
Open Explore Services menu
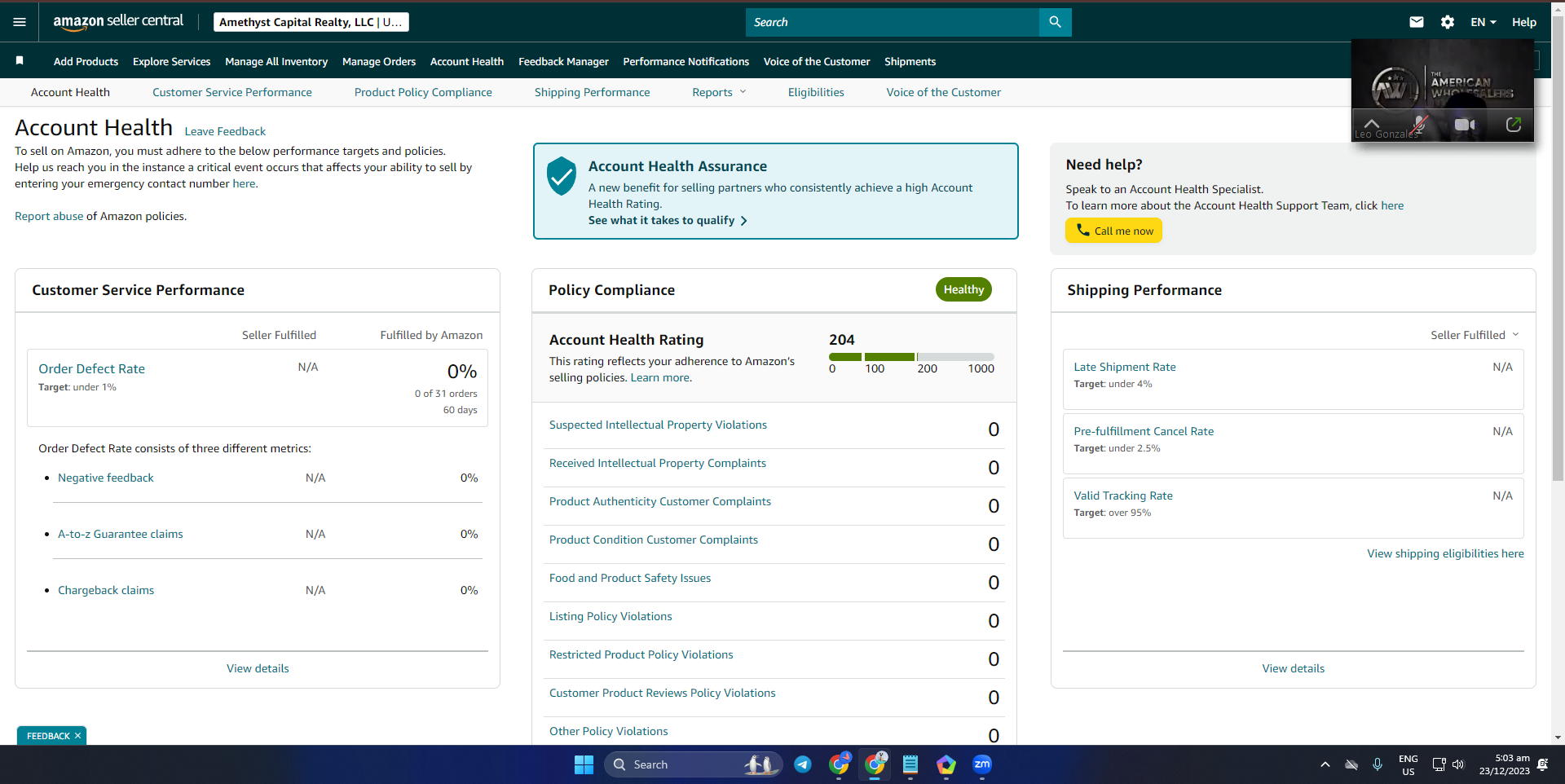click(x=171, y=61)
